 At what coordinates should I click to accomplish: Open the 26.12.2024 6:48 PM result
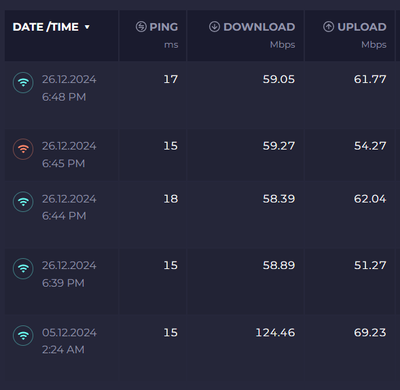200,95
